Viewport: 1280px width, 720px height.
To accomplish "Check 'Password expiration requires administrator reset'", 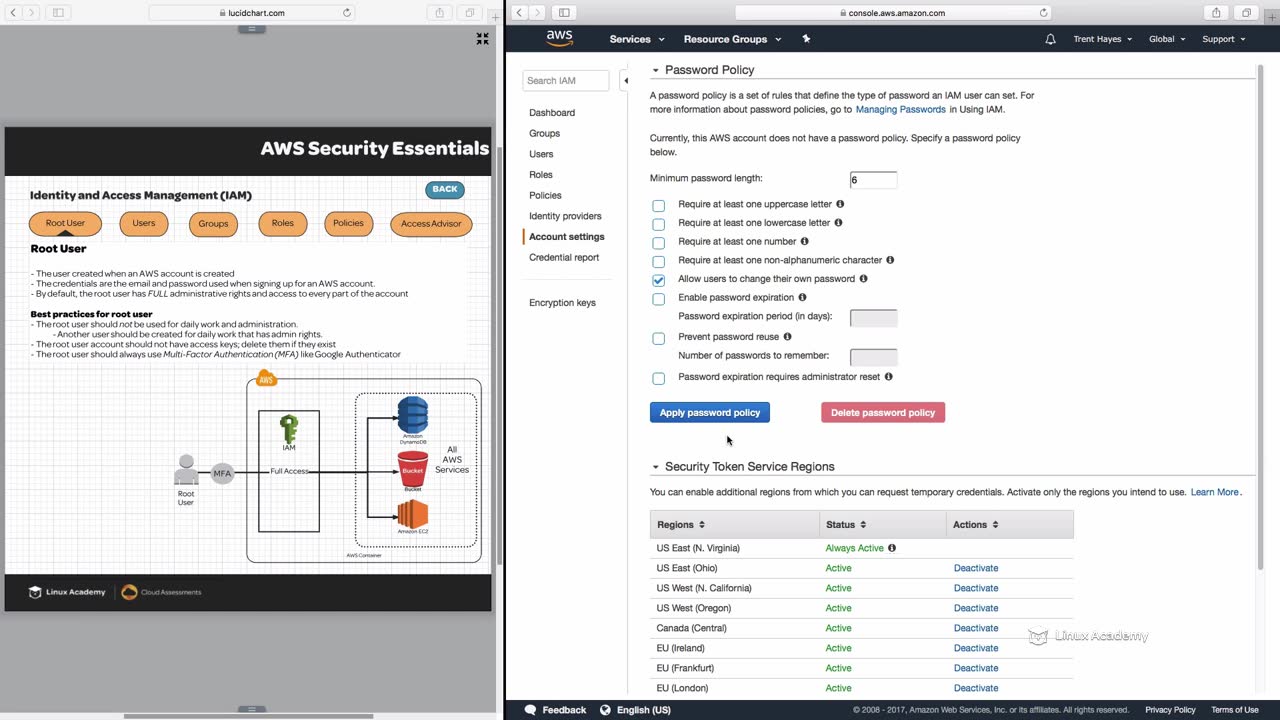I will (658, 378).
